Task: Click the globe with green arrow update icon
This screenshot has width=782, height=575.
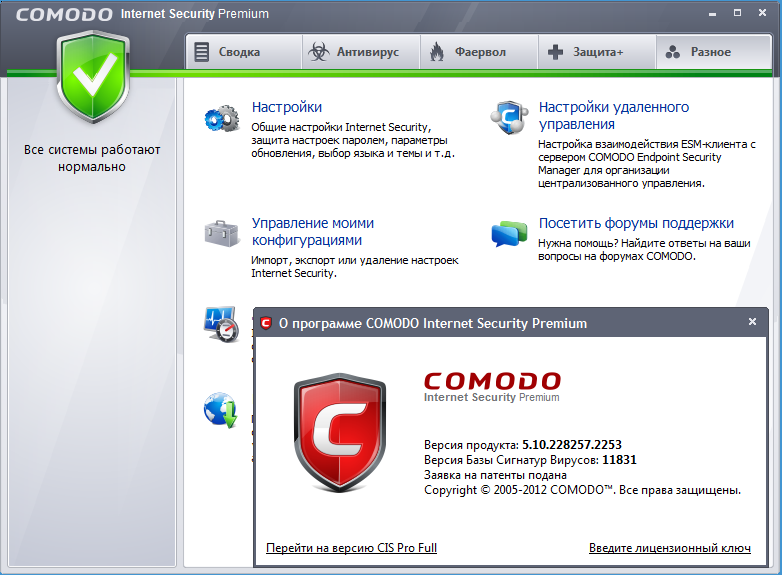Action: click(x=220, y=410)
